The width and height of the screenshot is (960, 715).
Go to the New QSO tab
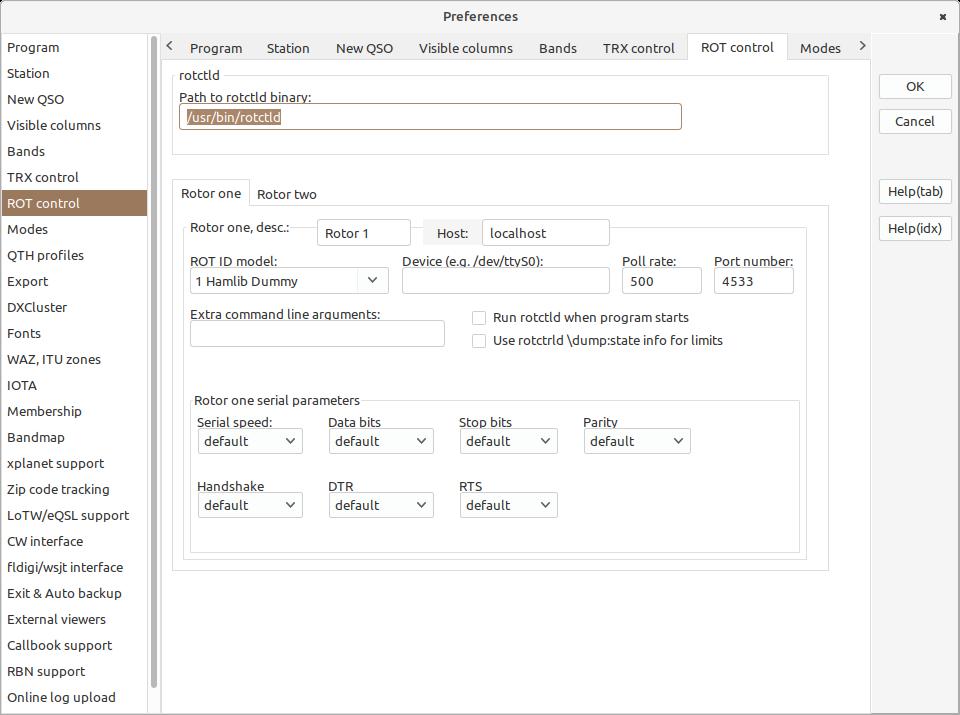coord(364,48)
